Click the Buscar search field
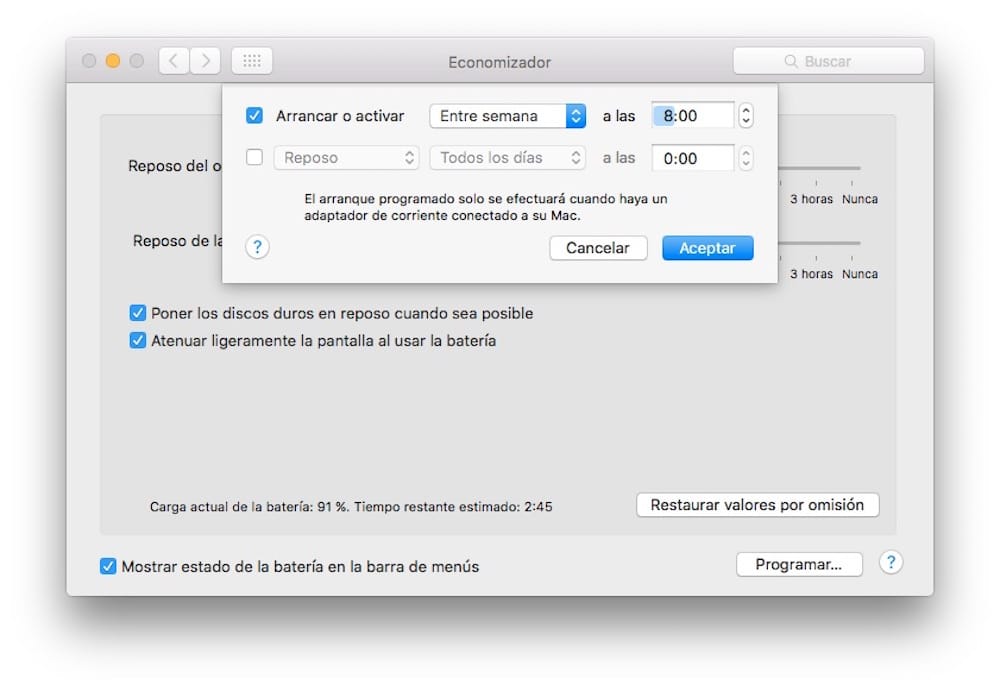This screenshot has width=1000, height=691. point(828,61)
